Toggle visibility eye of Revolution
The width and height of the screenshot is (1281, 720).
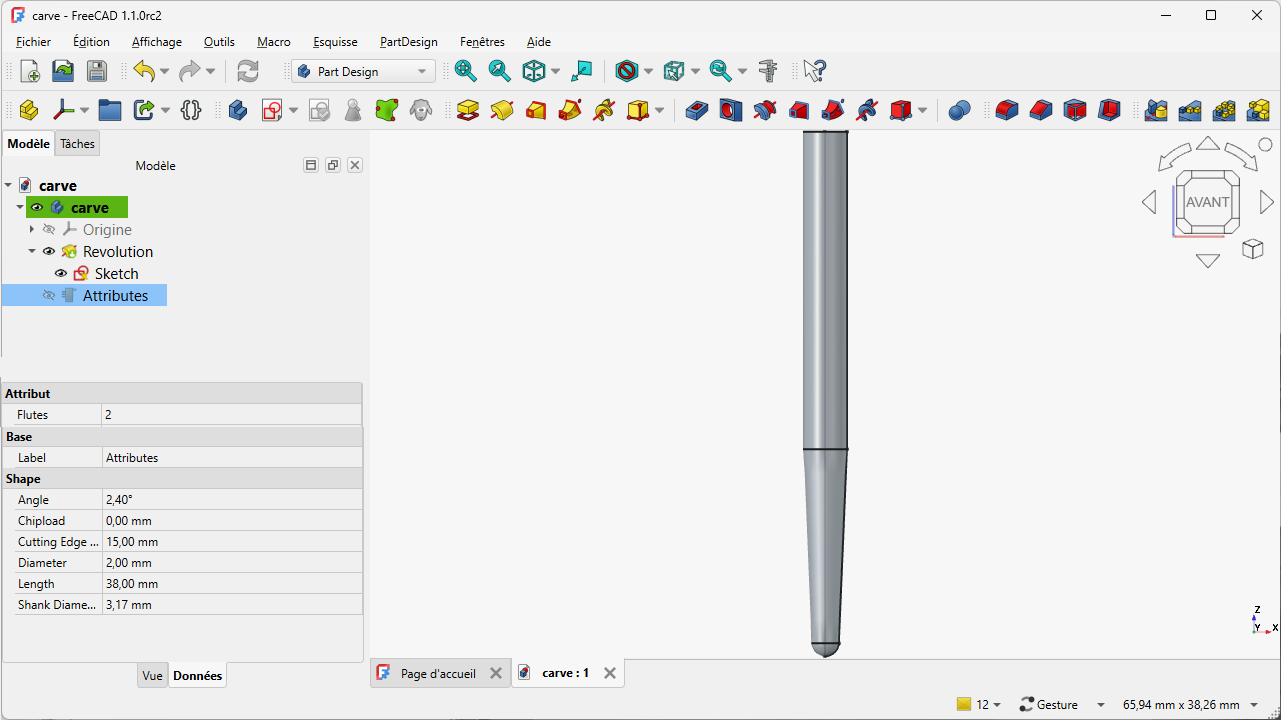pos(49,252)
